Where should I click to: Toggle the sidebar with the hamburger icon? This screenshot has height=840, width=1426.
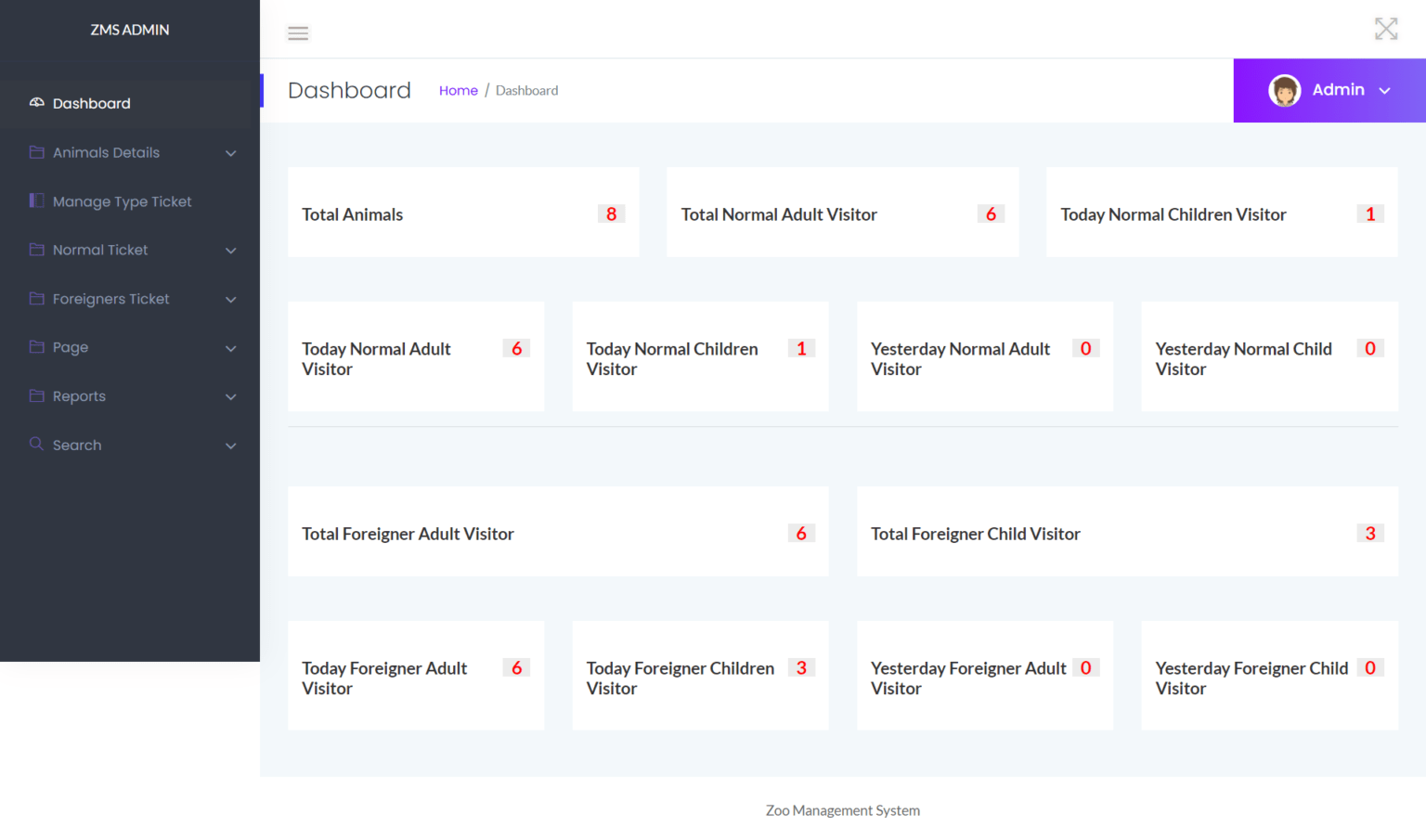(x=298, y=32)
